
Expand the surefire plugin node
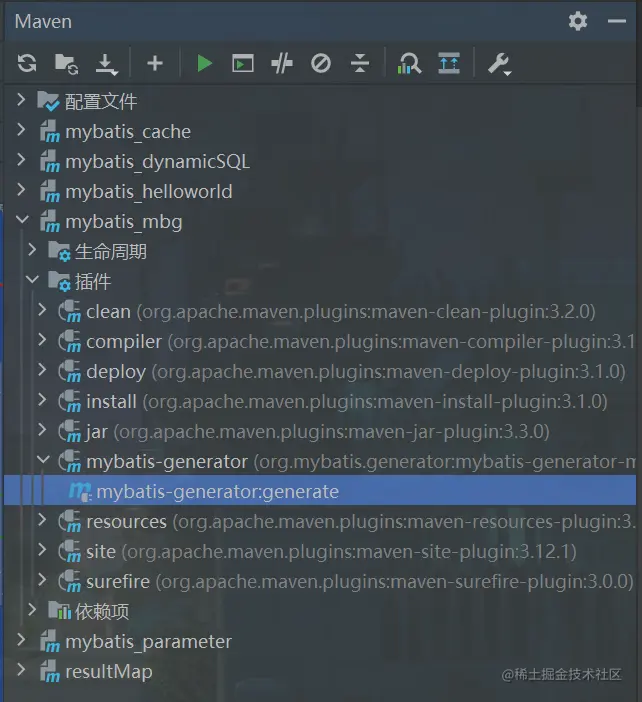(x=42, y=579)
